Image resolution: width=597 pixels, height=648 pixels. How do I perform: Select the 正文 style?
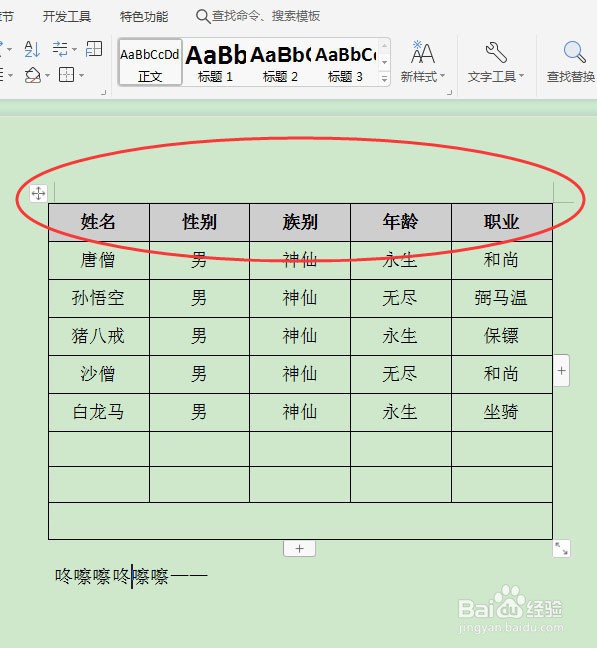tap(150, 62)
